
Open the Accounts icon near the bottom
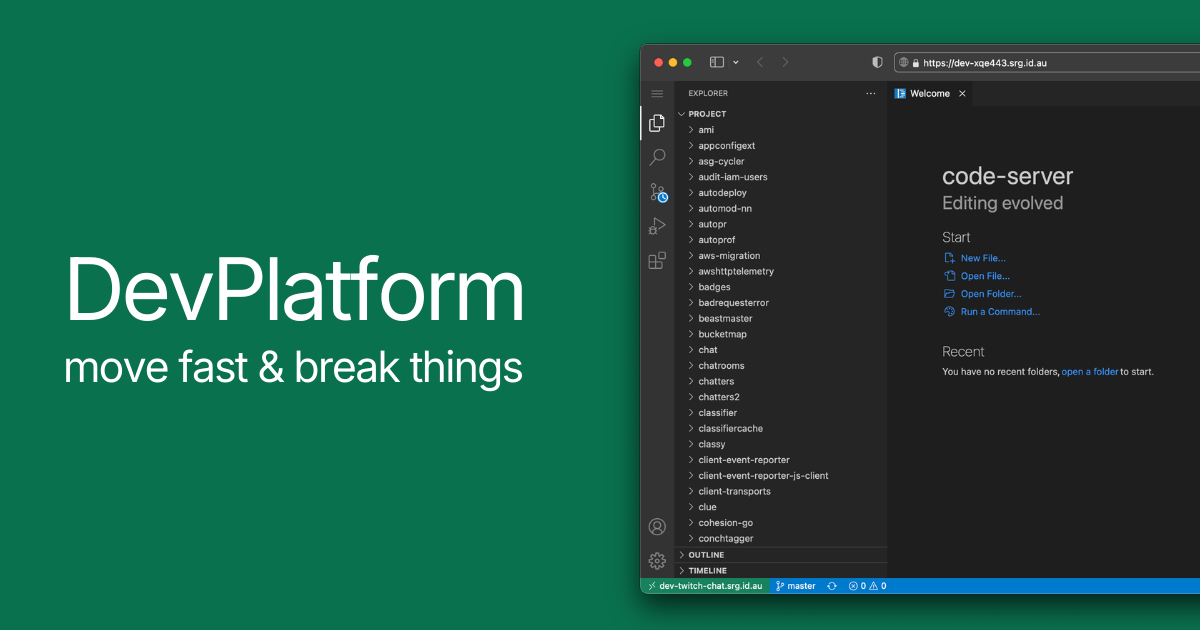pos(657,526)
